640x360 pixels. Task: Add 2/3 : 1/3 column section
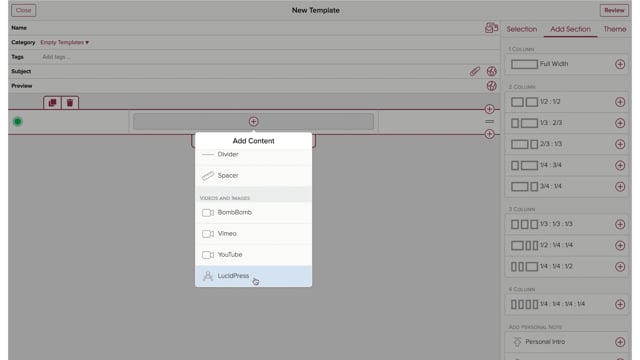point(620,144)
